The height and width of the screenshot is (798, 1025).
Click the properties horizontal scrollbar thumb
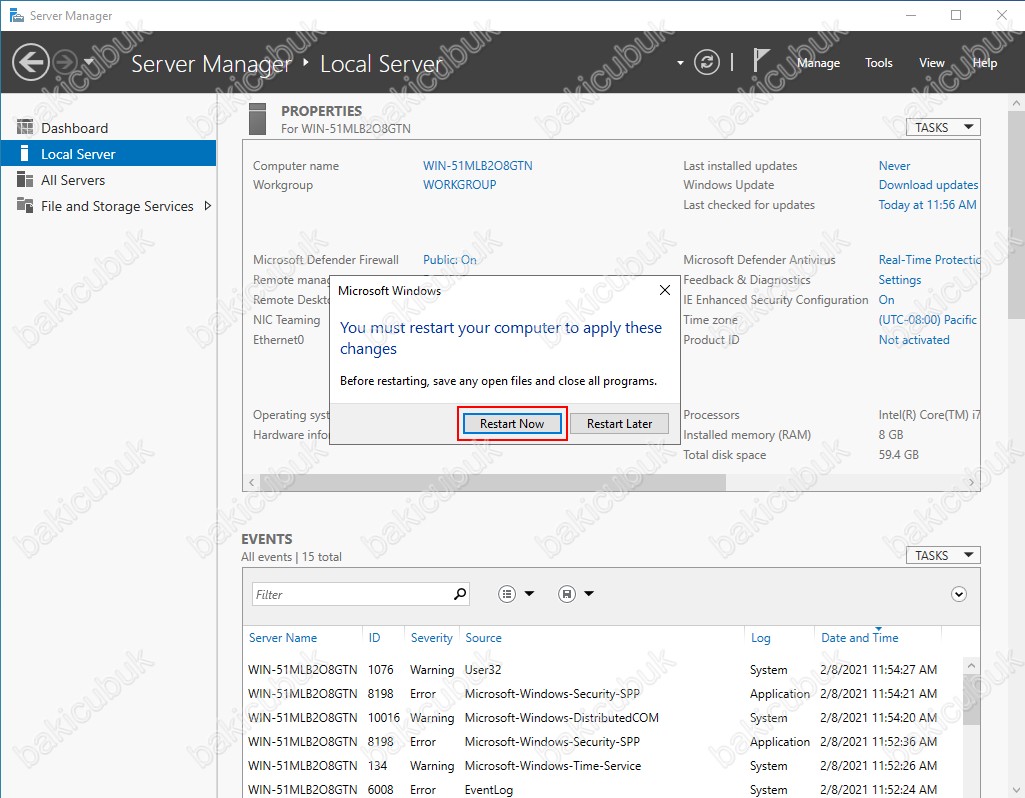492,482
